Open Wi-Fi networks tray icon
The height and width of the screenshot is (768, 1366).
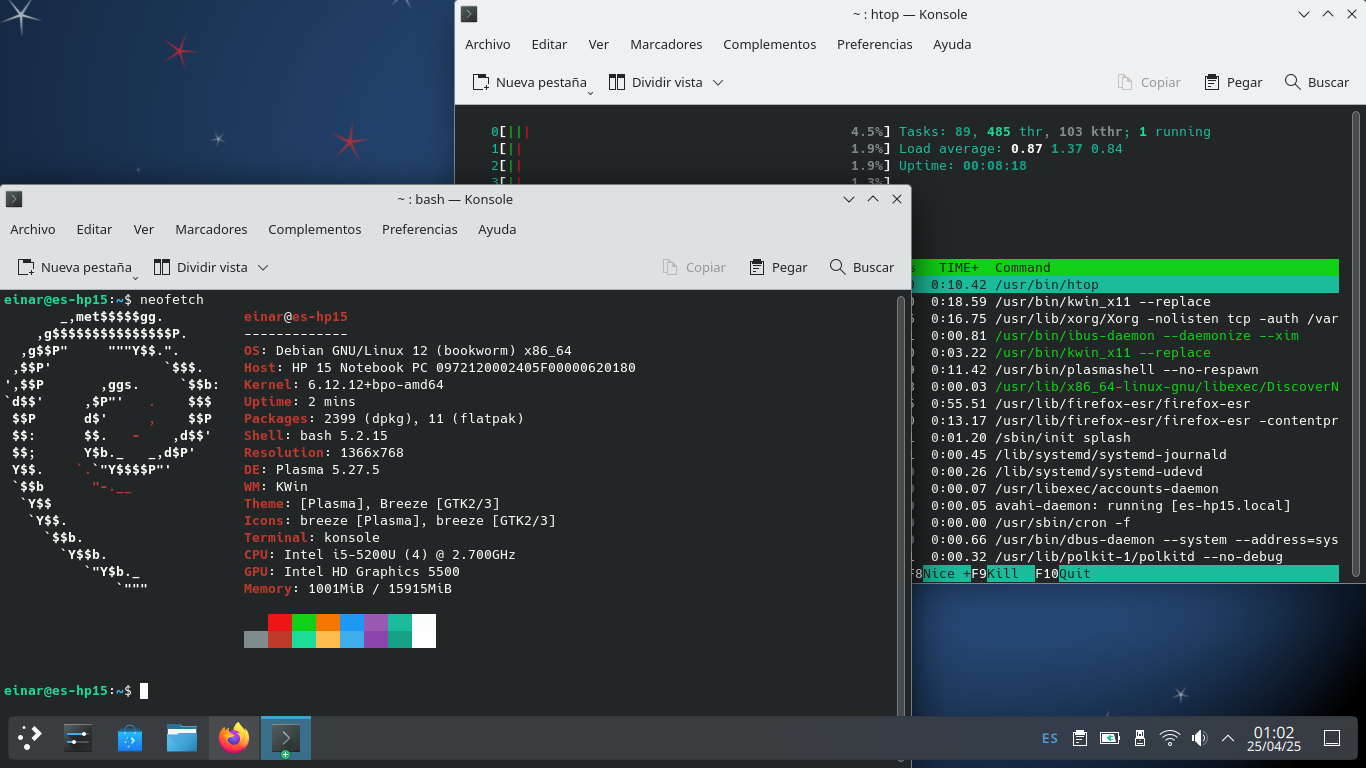coord(1170,739)
